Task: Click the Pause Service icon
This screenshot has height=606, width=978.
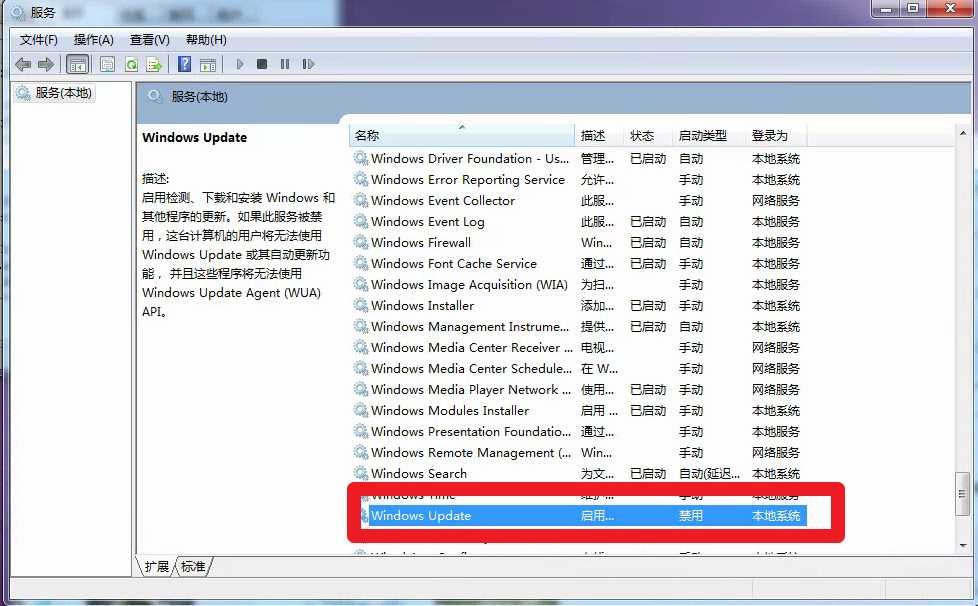Action: (283, 64)
